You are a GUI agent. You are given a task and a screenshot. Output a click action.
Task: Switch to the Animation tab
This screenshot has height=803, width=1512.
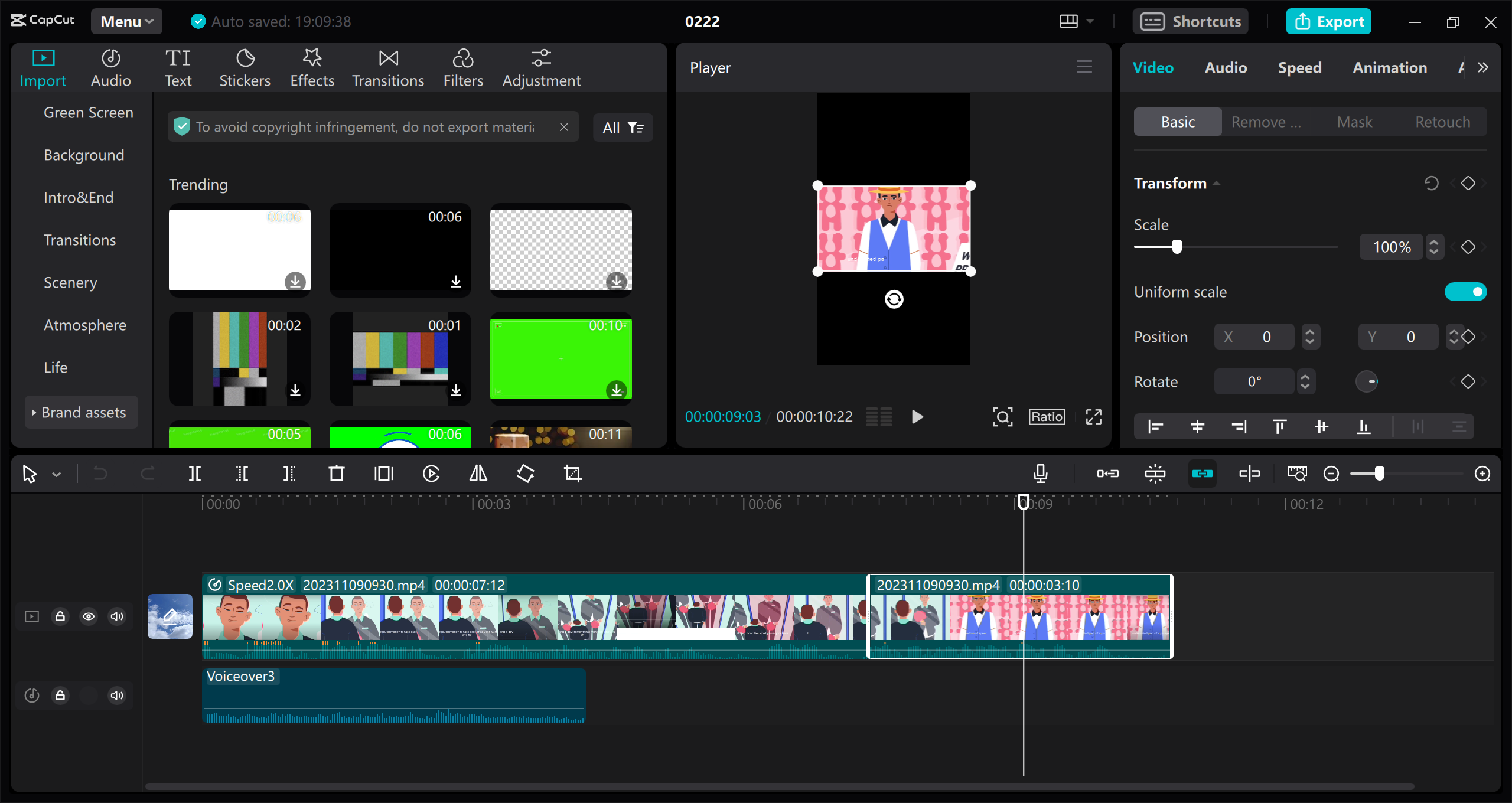point(1389,67)
